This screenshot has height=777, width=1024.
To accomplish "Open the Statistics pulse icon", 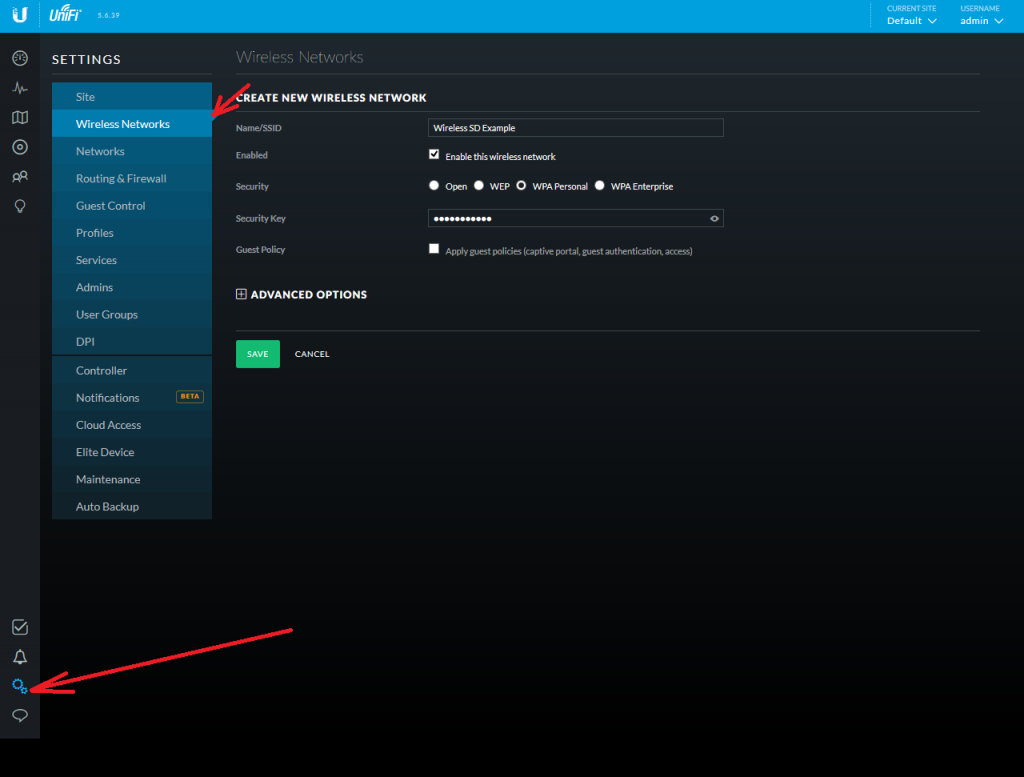I will [20, 87].
